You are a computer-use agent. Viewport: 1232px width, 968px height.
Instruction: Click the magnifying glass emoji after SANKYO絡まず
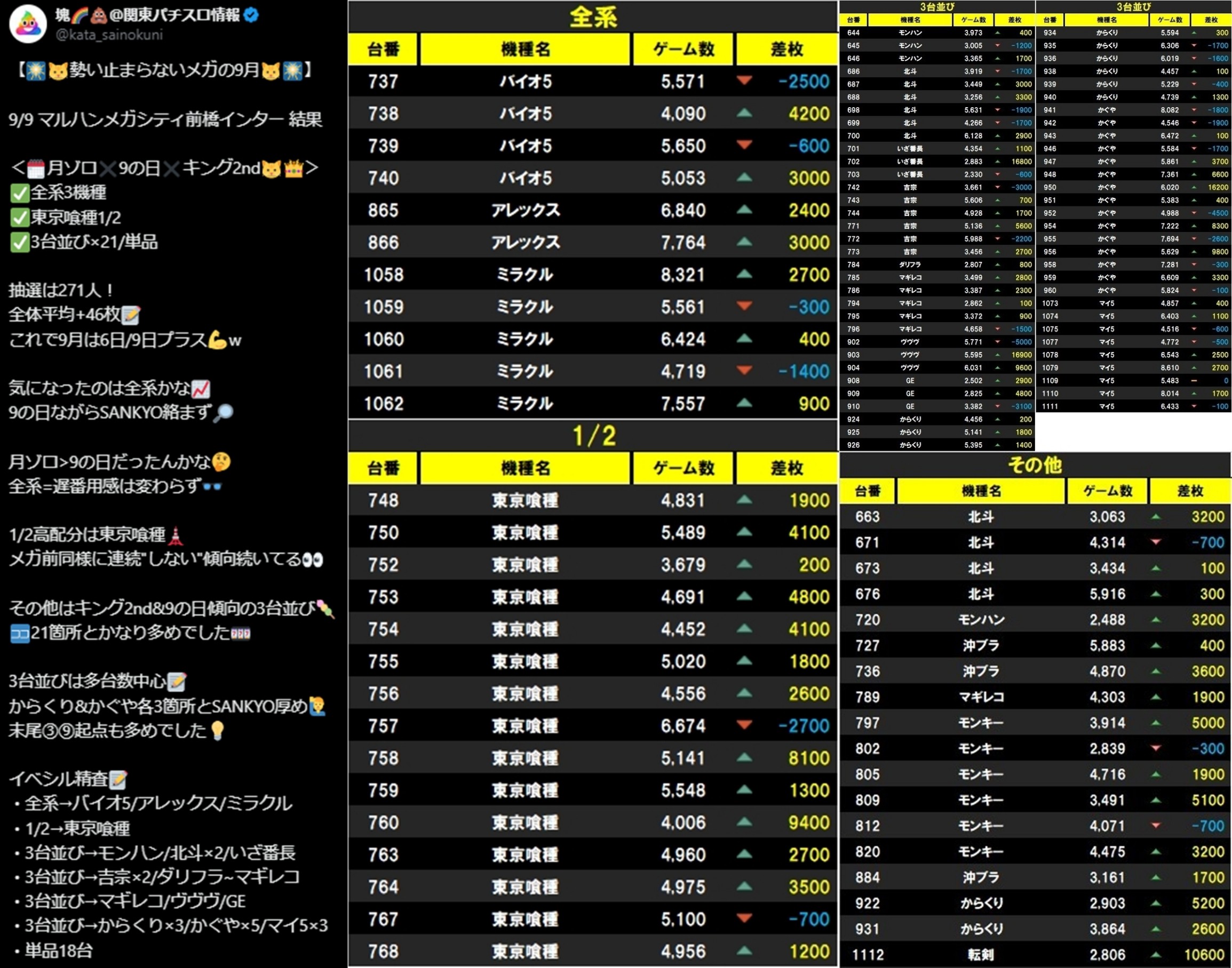click(223, 413)
